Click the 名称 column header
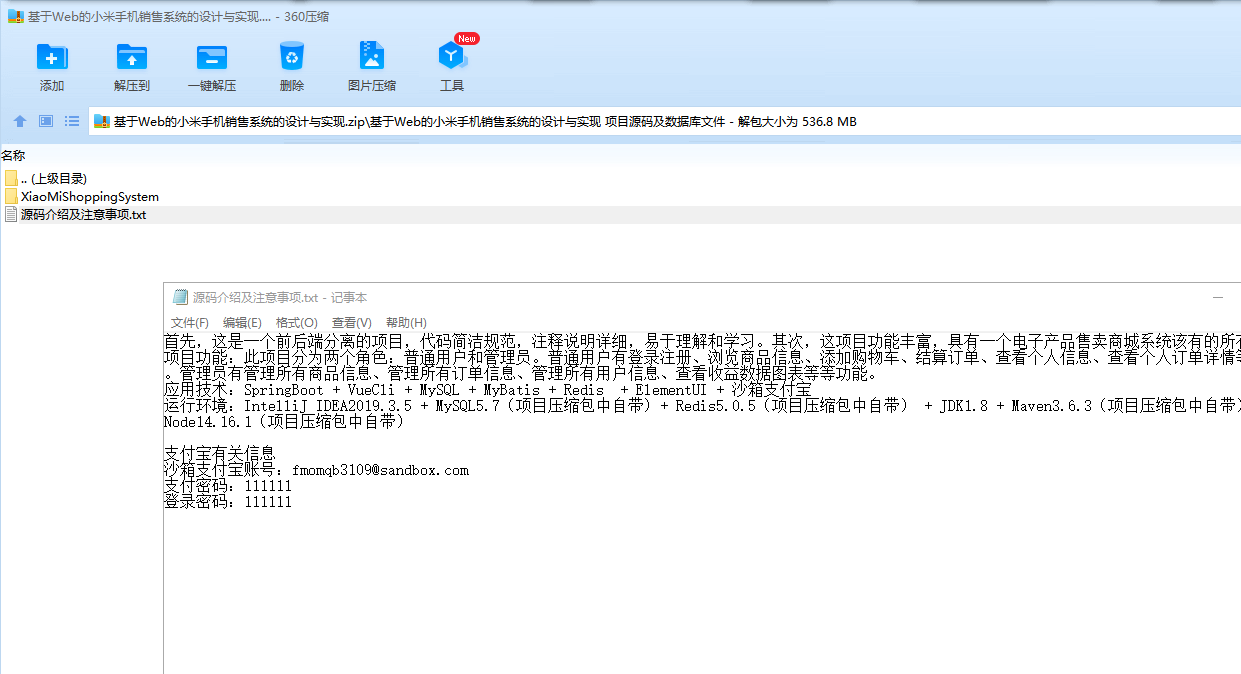This screenshot has height=674, width=1241. click(x=13, y=156)
